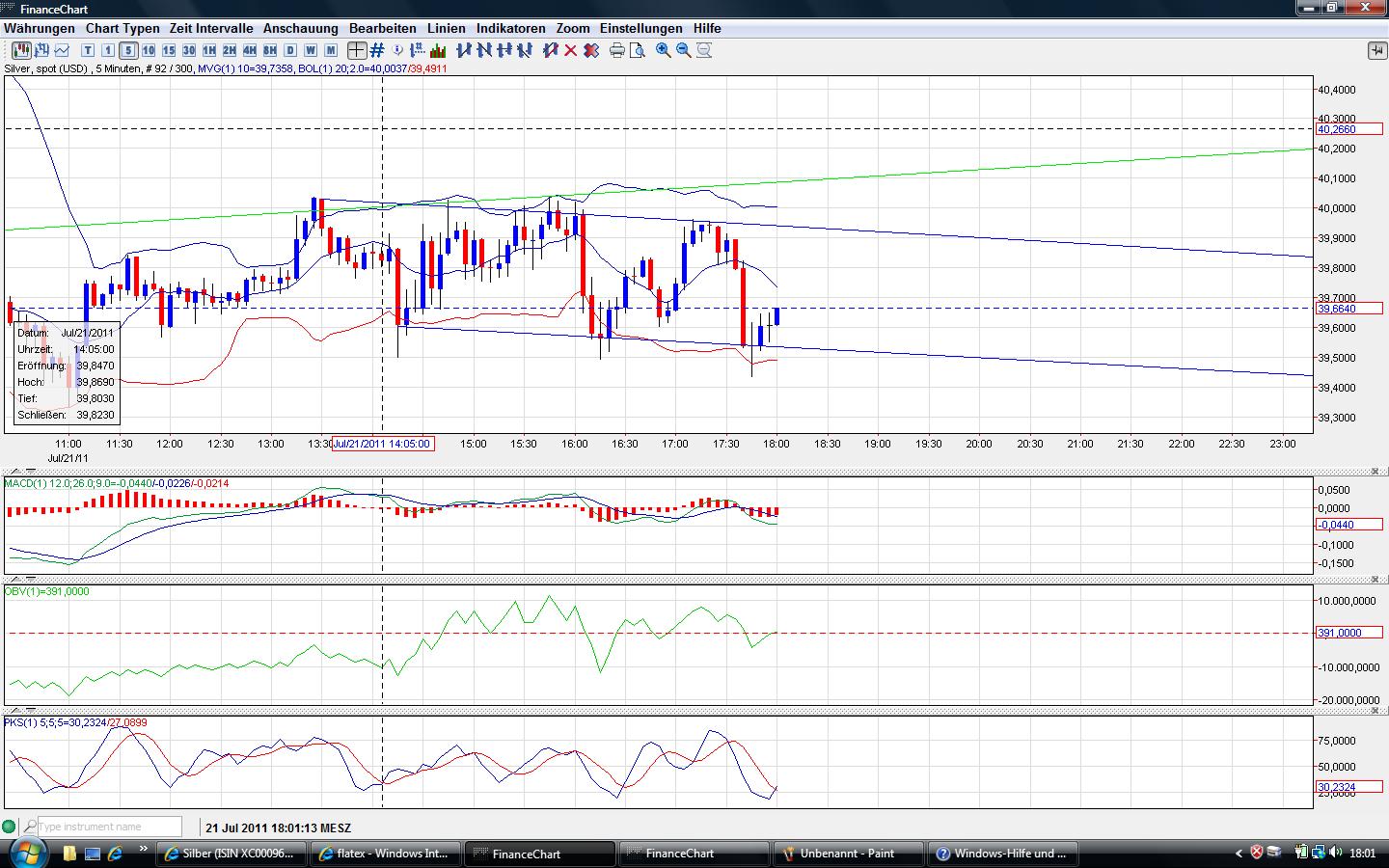
Task: Open print preview icon
Action: [637, 50]
